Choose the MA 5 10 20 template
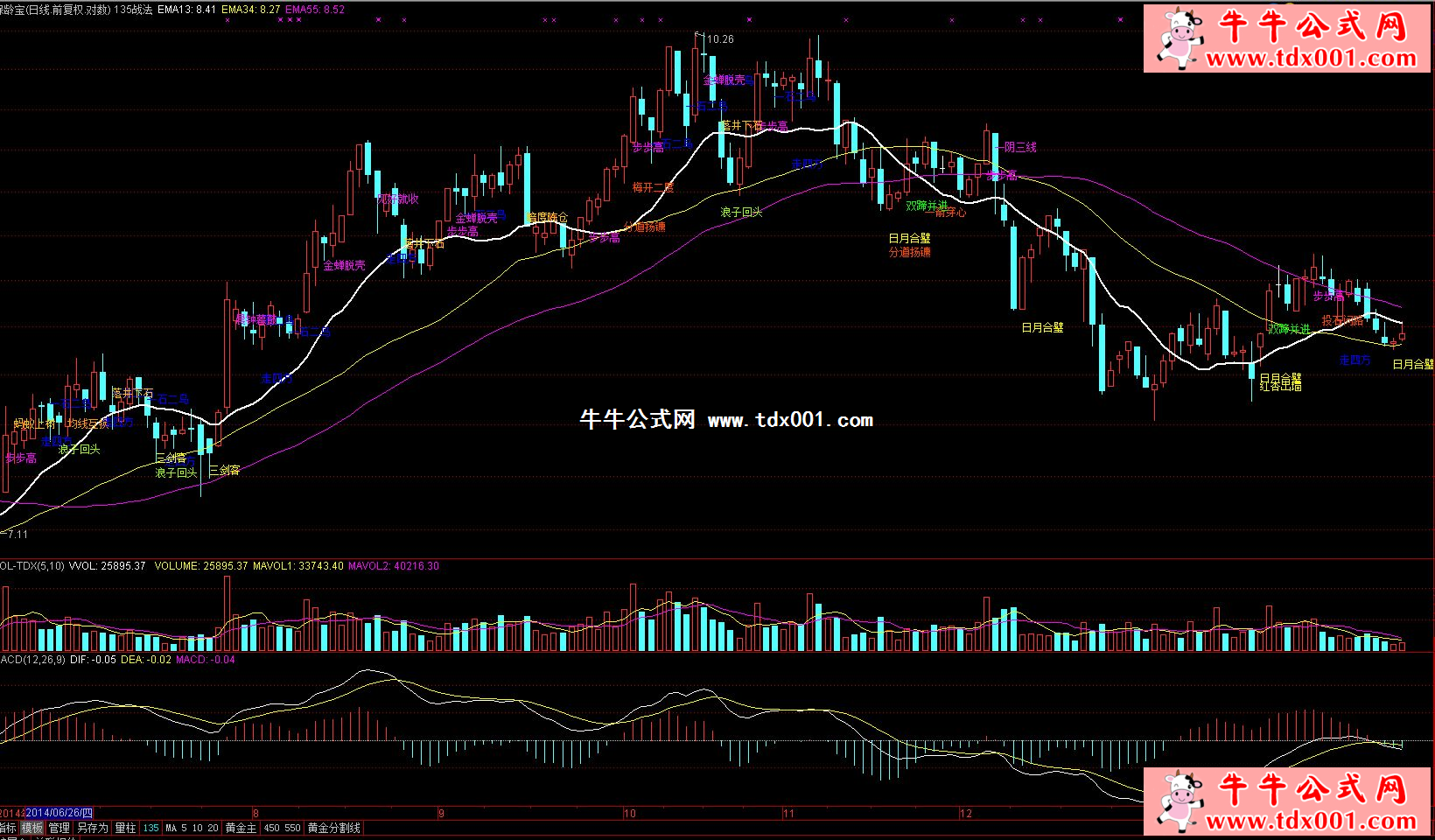Viewport: 1435px width, 840px height. click(192, 828)
